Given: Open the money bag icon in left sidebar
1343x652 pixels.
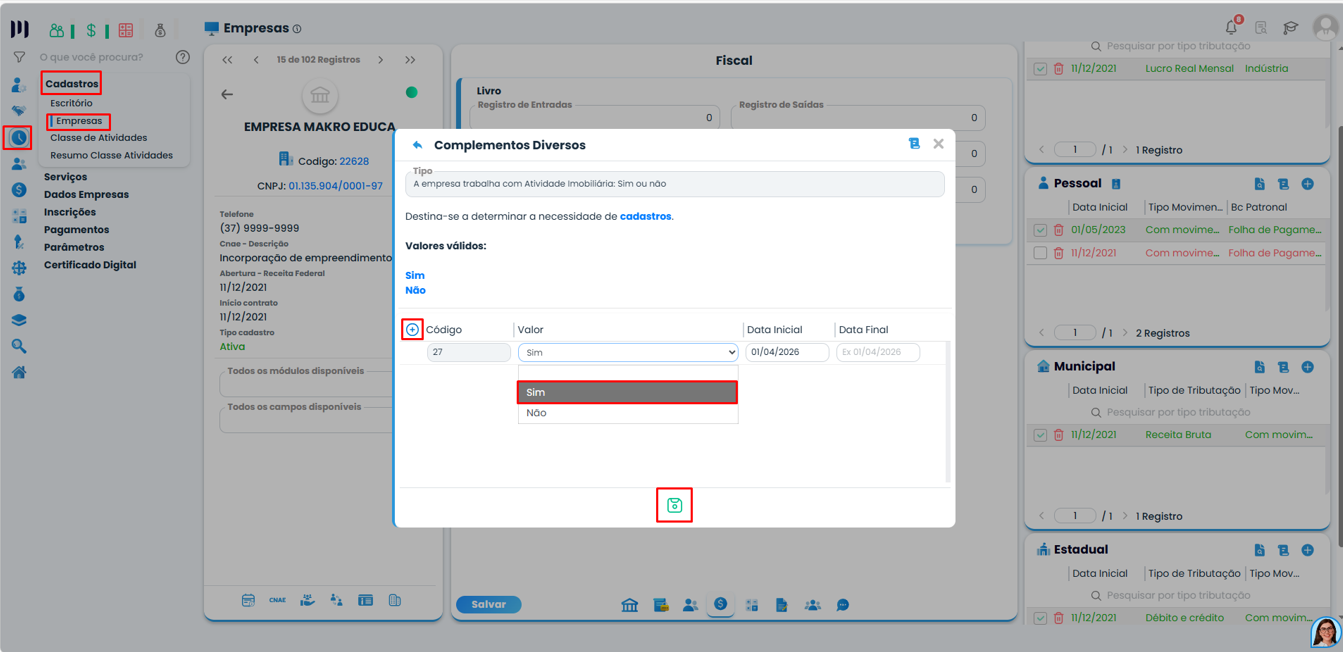Looking at the screenshot, I should pyautogui.click(x=19, y=294).
